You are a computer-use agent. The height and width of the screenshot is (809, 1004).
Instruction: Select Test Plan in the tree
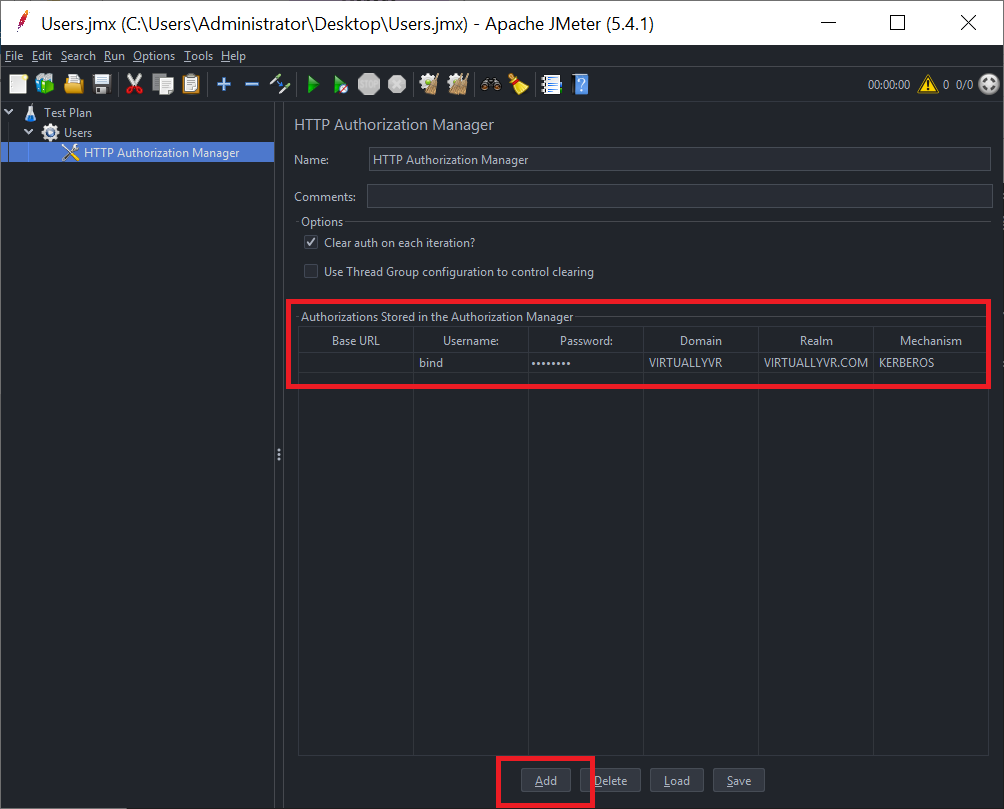pyautogui.click(x=67, y=112)
